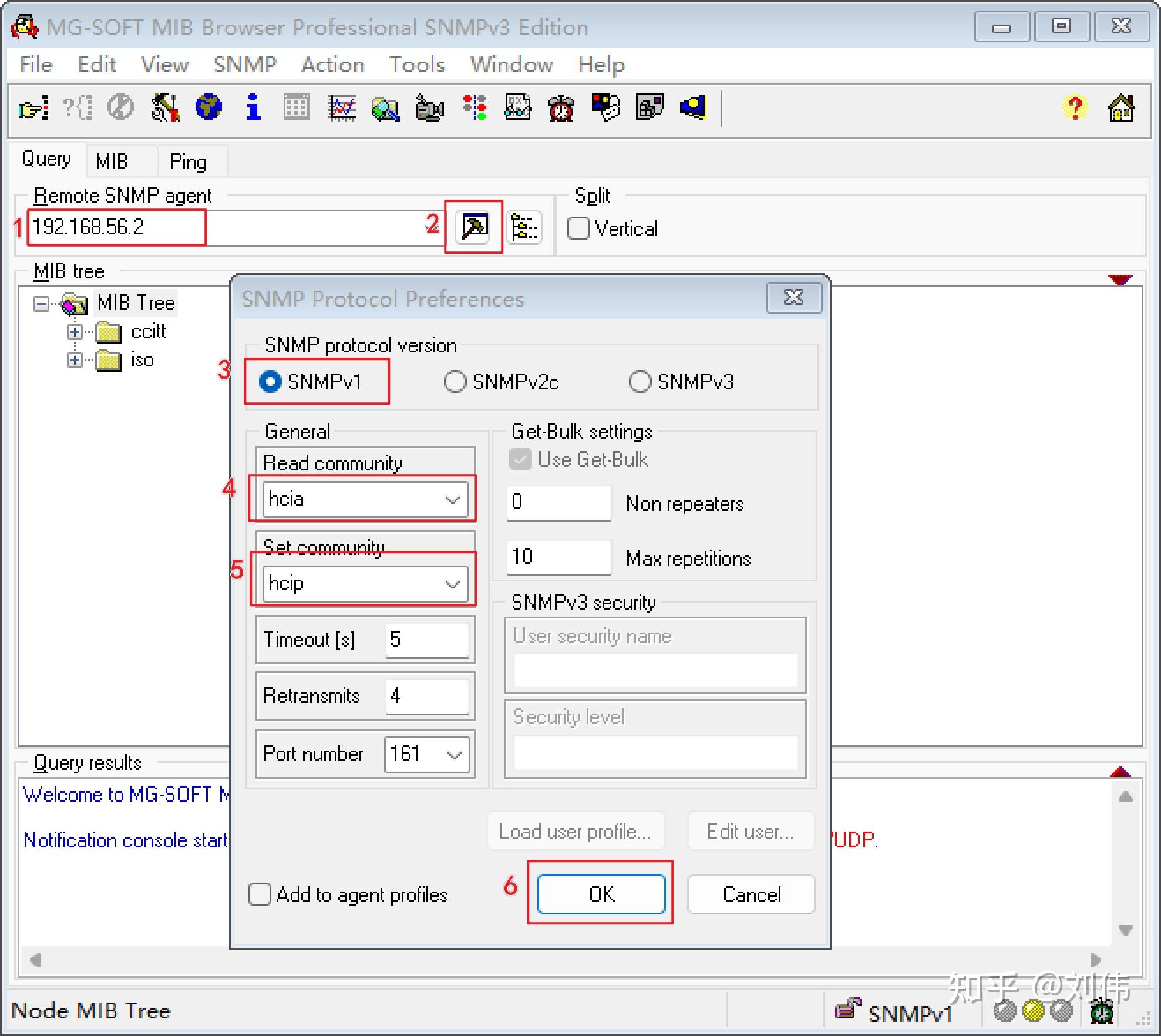Viewport: 1161px width, 1036px height.
Task: Click the video camera toolbar icon
Action: pos(429,108)
